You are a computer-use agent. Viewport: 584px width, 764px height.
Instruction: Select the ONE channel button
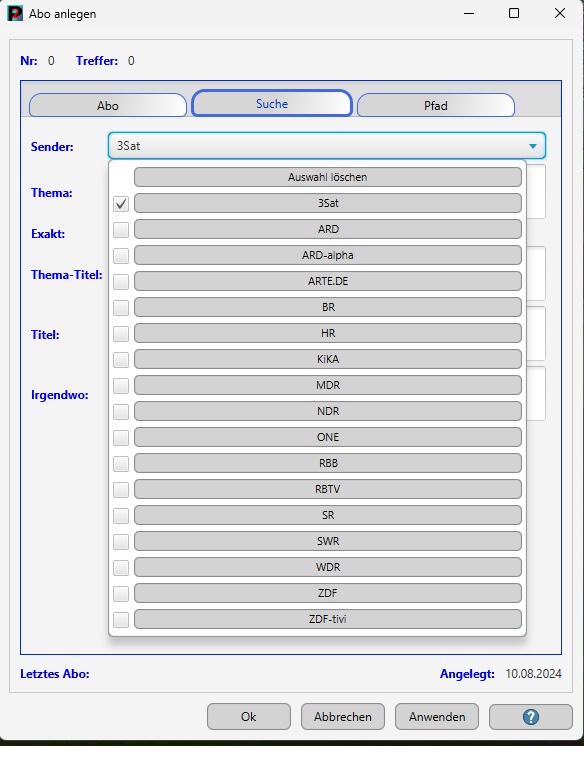328,437
